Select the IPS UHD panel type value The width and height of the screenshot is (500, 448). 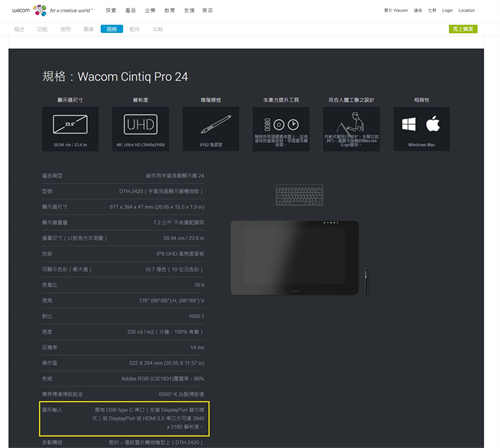tap(180, 254)
